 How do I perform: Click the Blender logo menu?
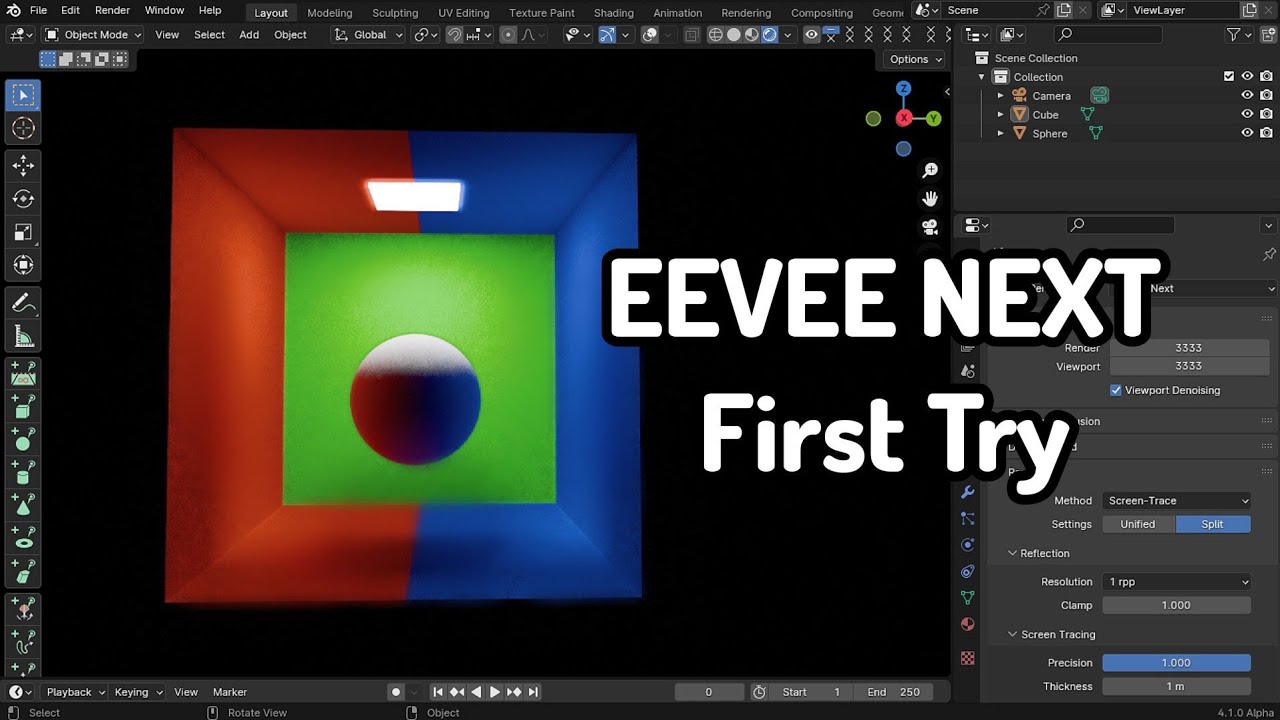(x=12, y=10)
